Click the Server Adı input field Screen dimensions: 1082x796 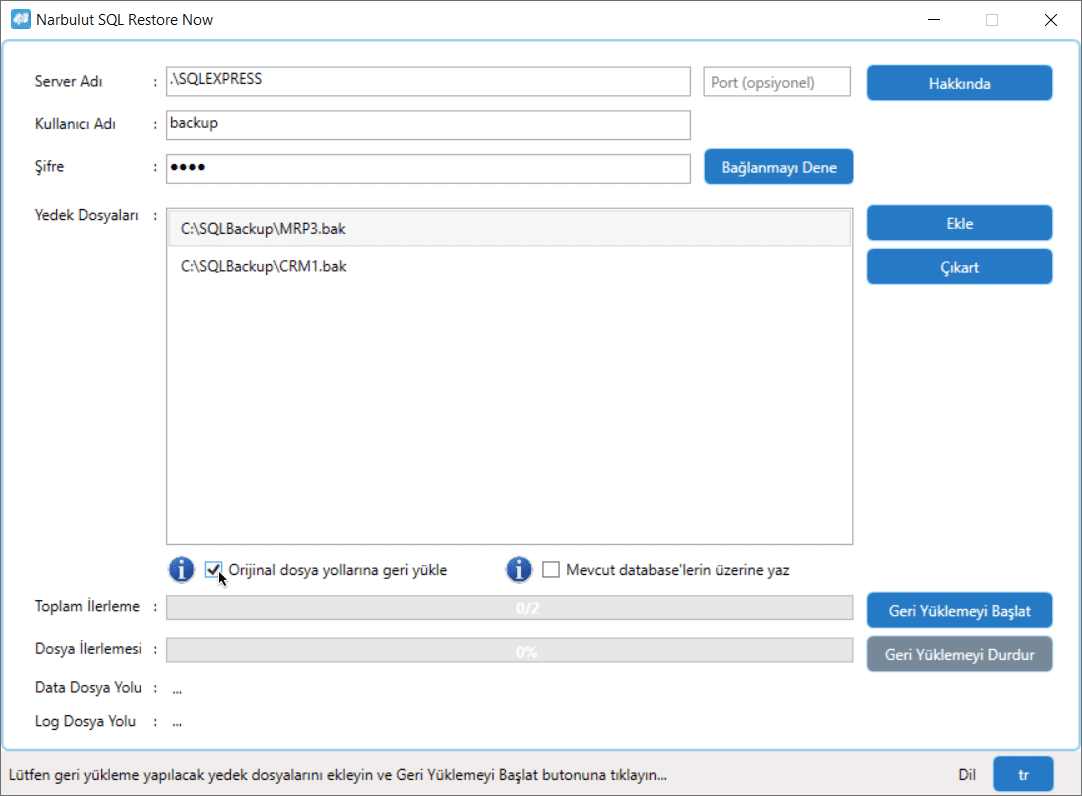coord(428,81)
